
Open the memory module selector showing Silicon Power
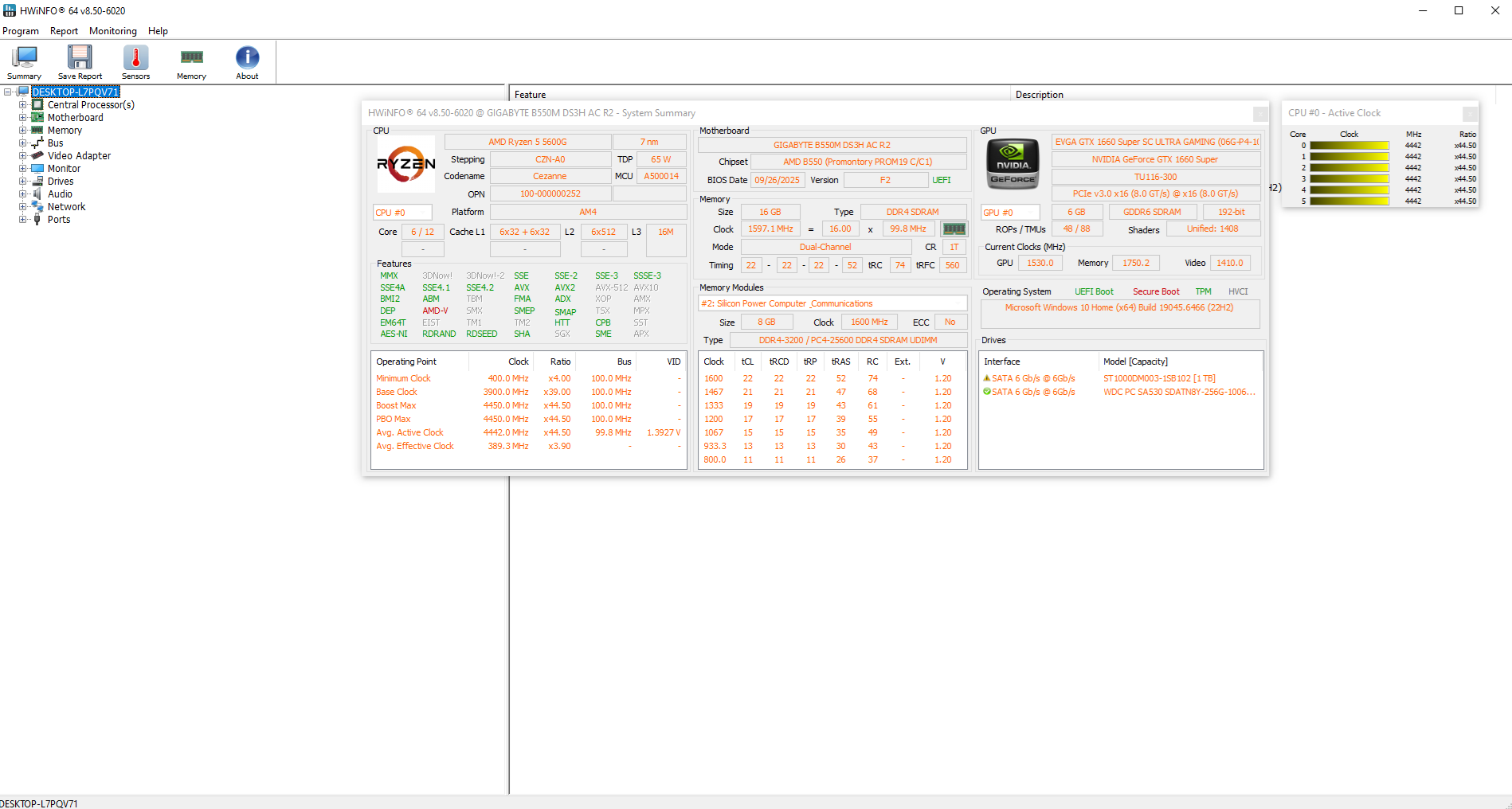(x=832, y=303)
